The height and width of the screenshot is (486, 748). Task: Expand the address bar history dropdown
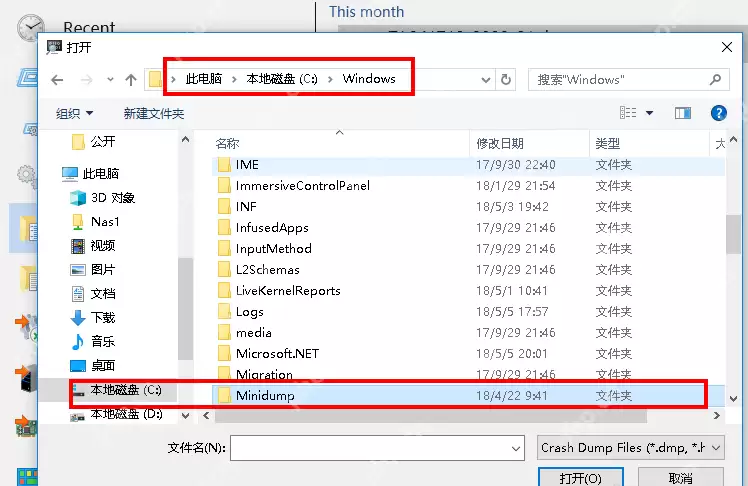click(486, 80)
